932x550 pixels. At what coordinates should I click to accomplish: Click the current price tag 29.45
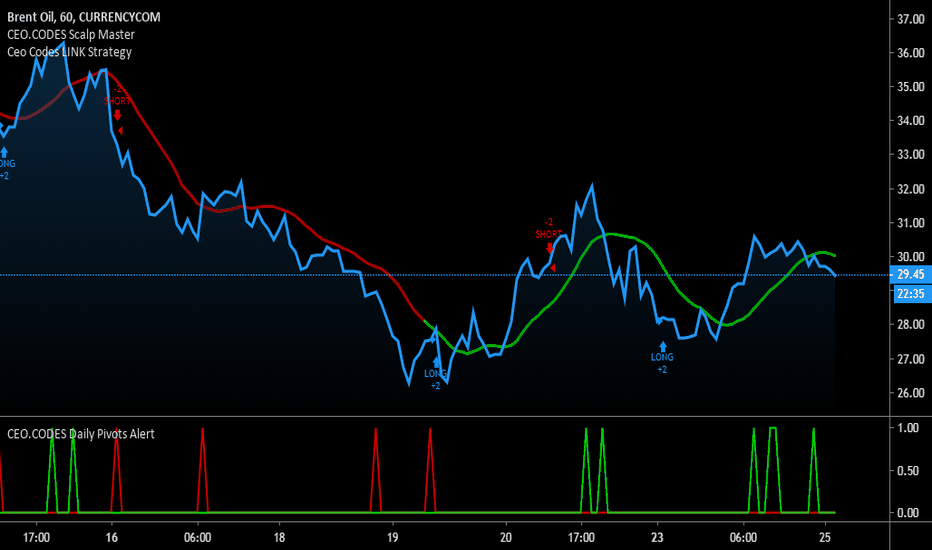point(912,274)
